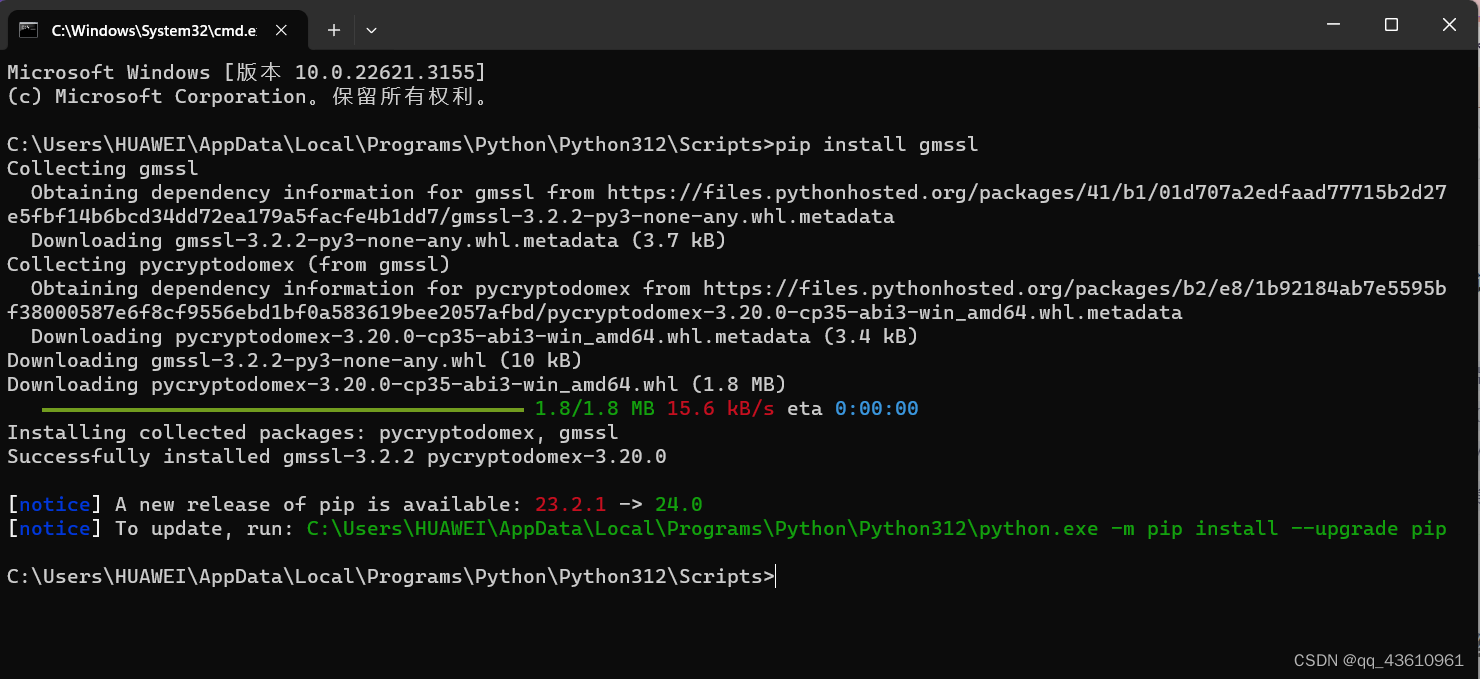Screen dimensions: 1480x679
Task: Click the 24.0 version number in notice line
Action: 677,504
